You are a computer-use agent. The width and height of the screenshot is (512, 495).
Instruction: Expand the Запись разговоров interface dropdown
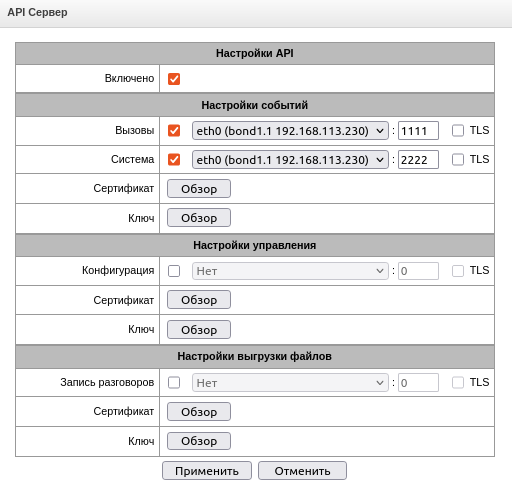pyautogui.click(x=290, y=383)
